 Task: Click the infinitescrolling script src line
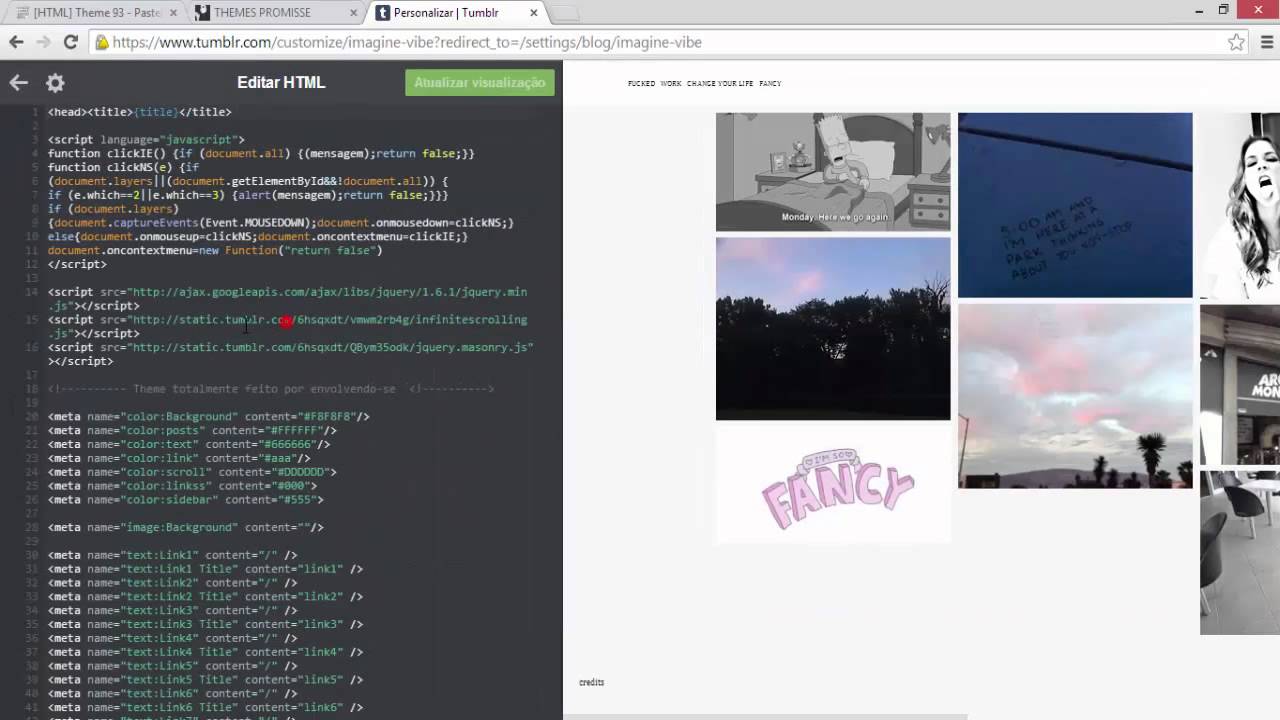(x=287, y=326)
